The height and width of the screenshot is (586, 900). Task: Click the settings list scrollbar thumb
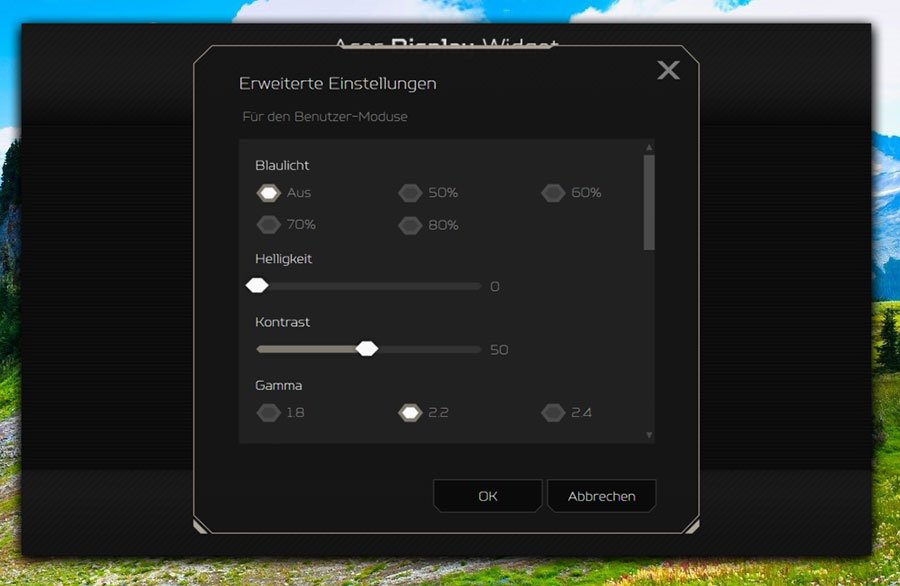(649, 200)
